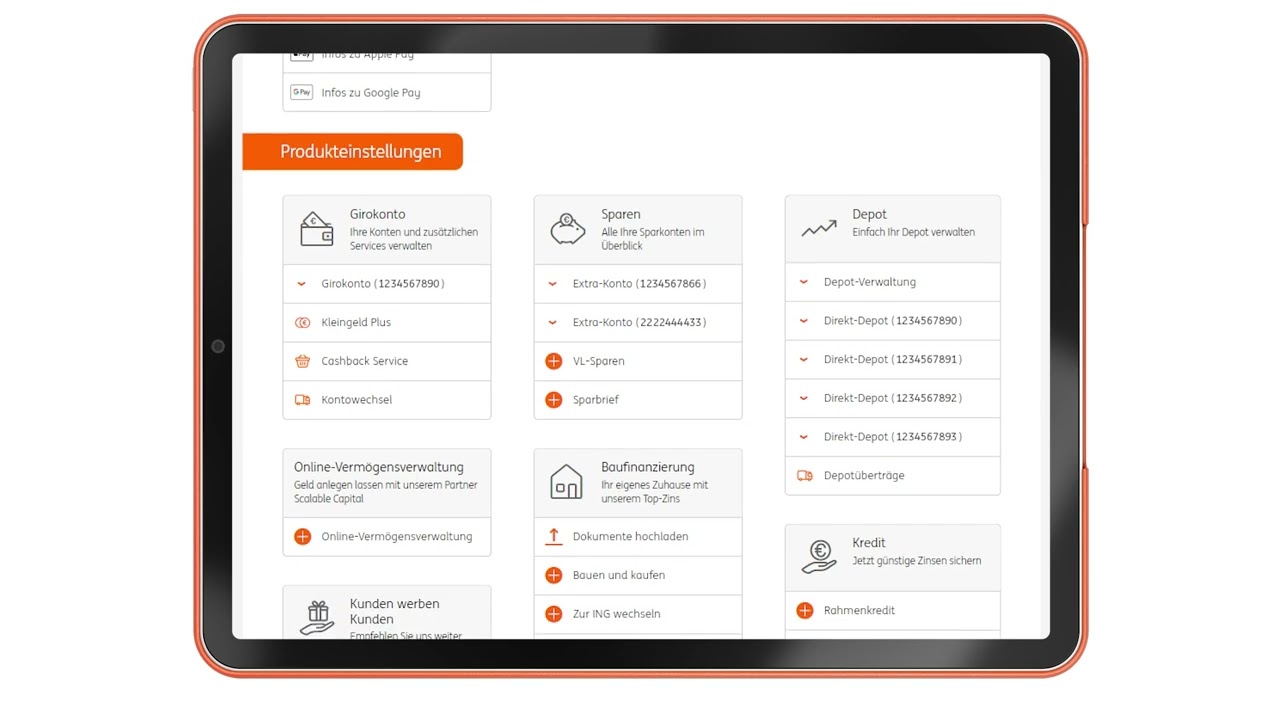The image size is (1280, 720).
Task: Click the Depot card title
Action: tap(870, 214)
